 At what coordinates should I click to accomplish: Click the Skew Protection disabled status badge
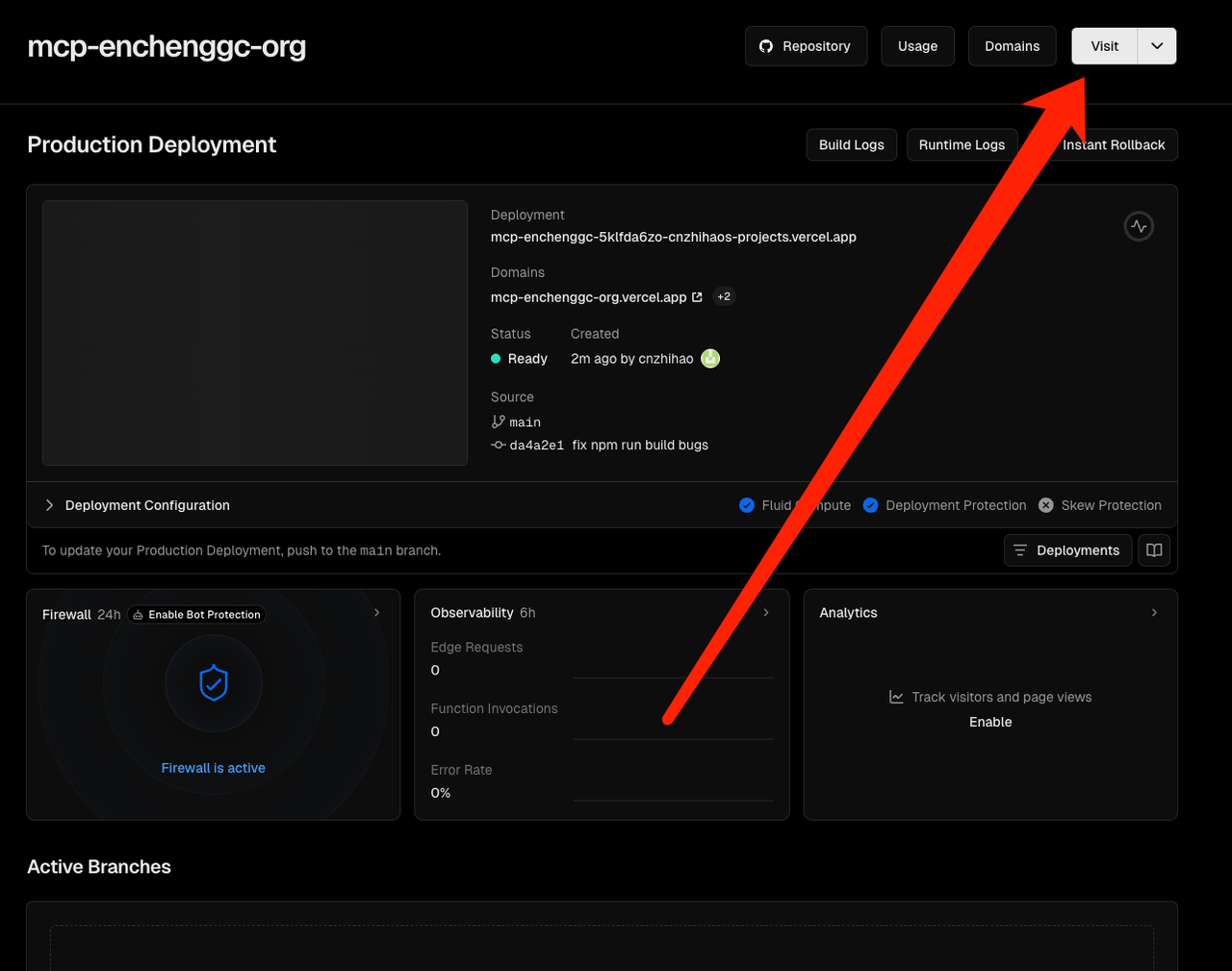(1045, 505)
